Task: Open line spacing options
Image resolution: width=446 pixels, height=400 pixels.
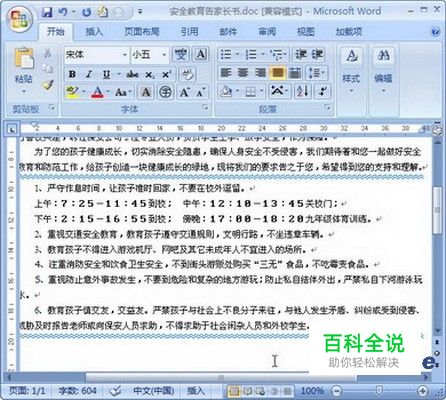Action: tap(317, 73)
